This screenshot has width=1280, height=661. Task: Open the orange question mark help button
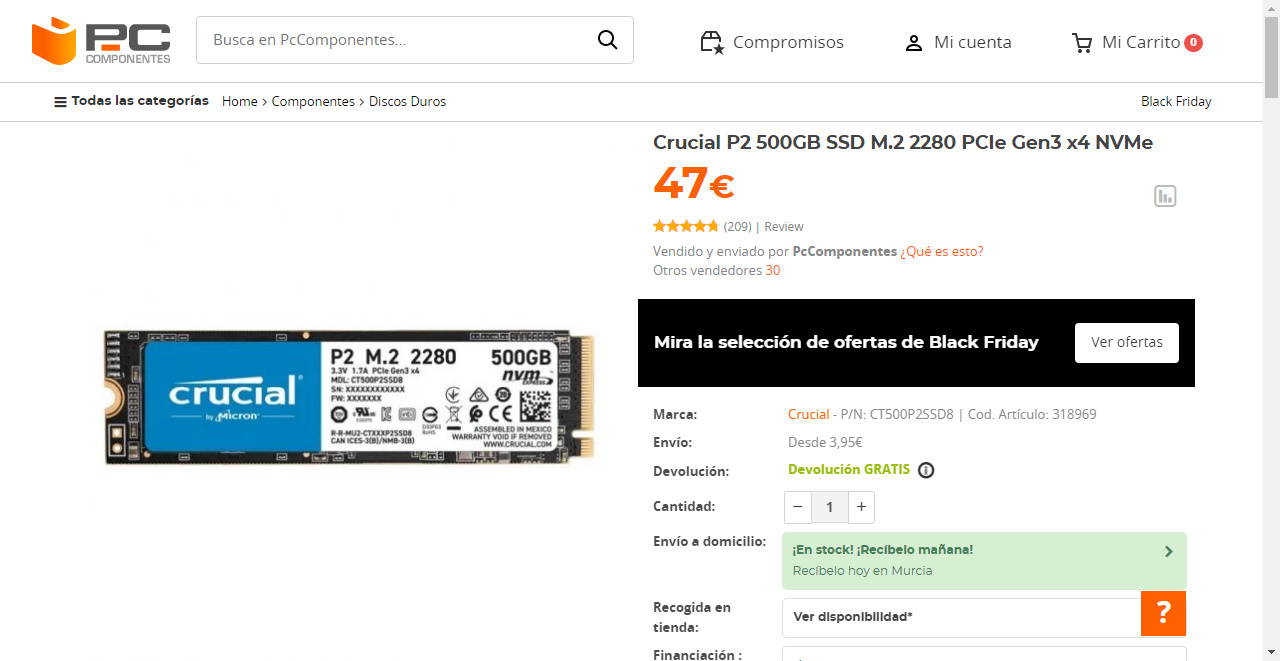point(1163,613)
